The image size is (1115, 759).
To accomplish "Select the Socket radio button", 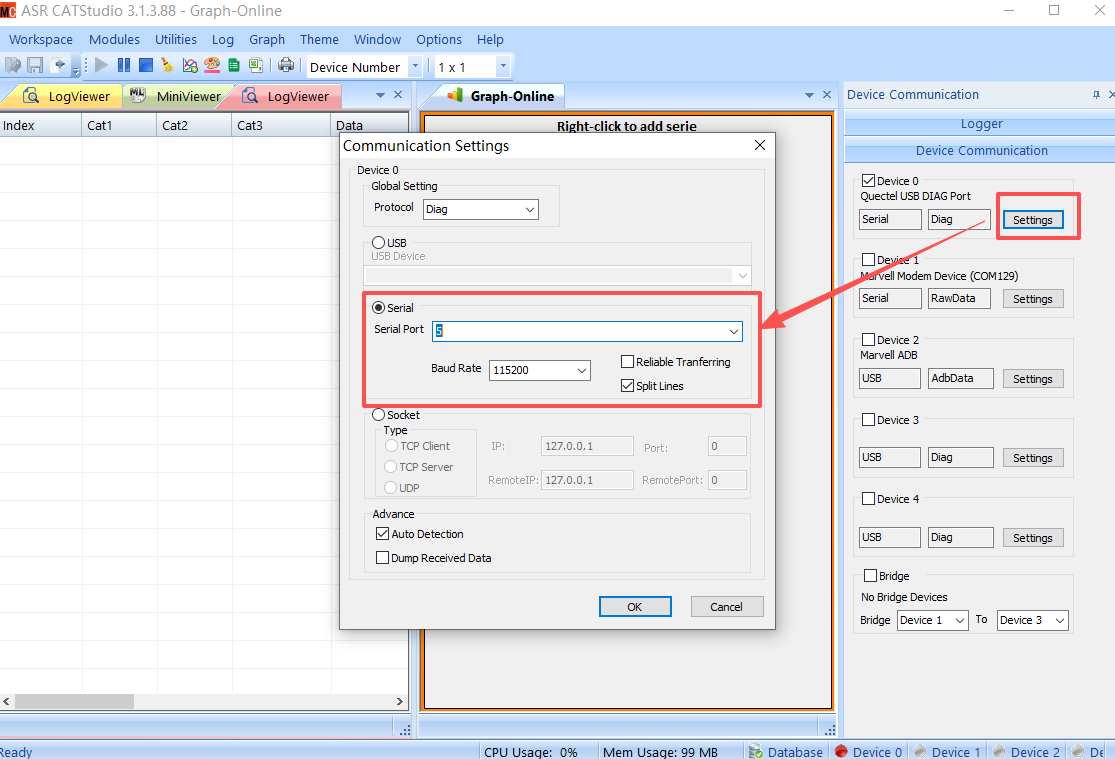I will 378,414.
